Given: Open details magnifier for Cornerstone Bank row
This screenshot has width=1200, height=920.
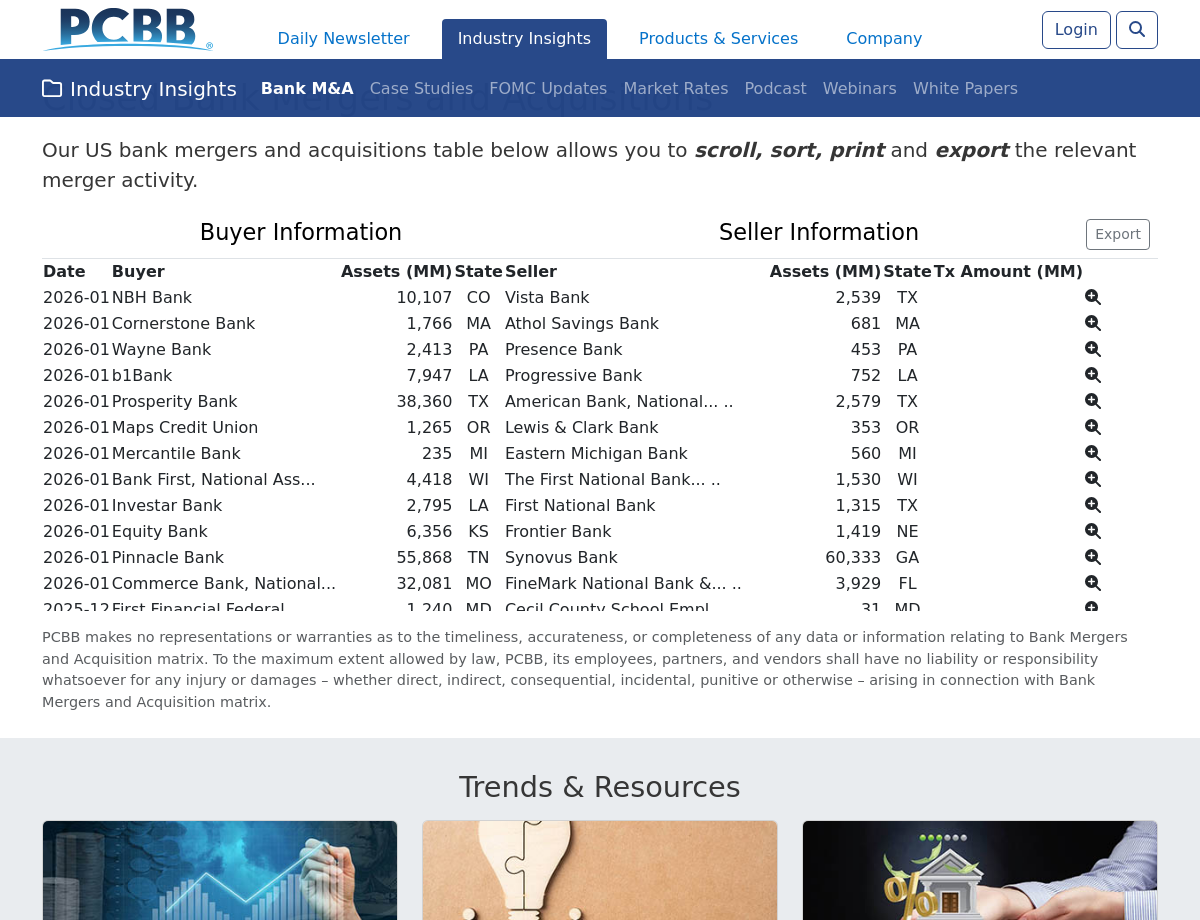Looking at the screenshot, I should pyautogui.click(x=1092, y=323).
